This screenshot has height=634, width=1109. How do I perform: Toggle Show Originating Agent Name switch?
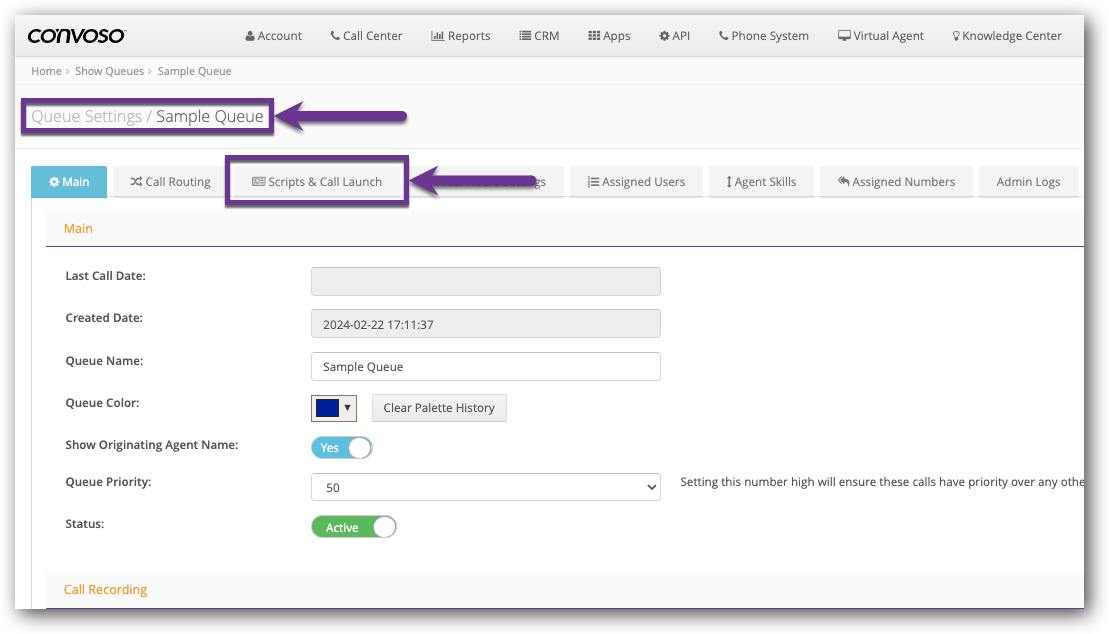coord(341,447)
